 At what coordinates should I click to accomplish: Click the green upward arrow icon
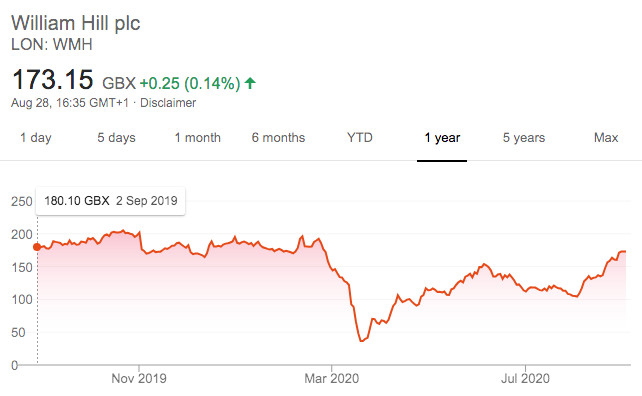[x=250, y=83]
